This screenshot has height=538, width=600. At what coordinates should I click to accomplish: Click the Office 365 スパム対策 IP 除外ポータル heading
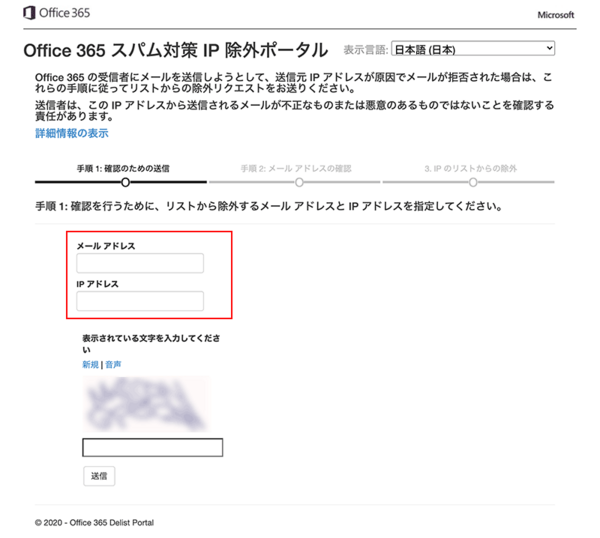point(176,50)
